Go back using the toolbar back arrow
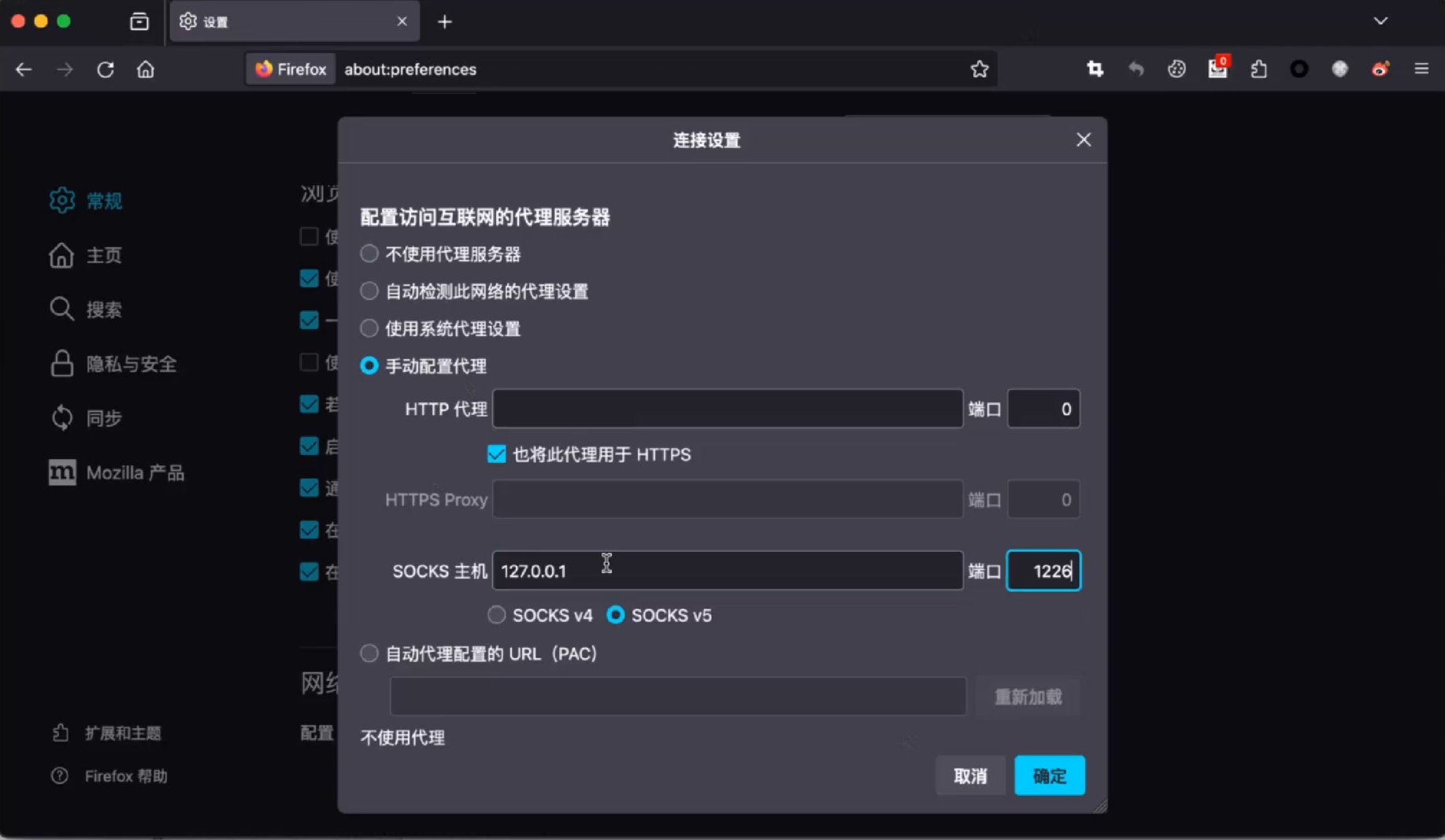This screenshot has width=1445, height=840. [x=24, y=69]
